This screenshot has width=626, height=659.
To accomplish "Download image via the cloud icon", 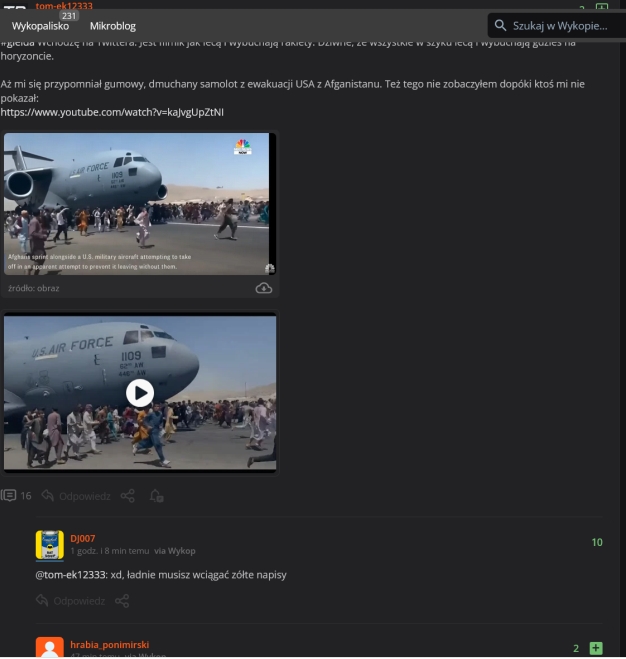I will pos(264,288).
